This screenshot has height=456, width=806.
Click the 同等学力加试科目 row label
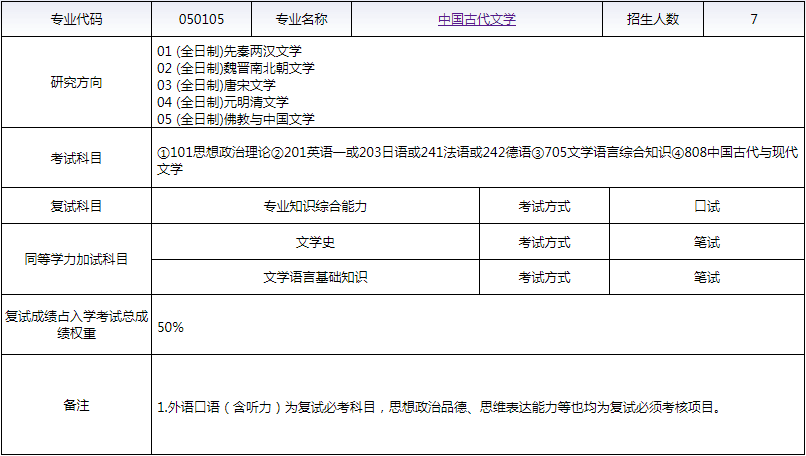click(76, 260)
